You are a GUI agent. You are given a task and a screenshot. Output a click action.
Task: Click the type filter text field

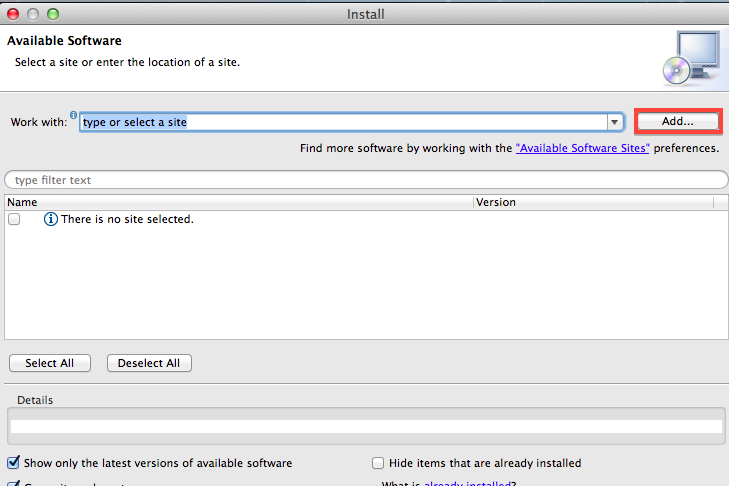point(366,180)
